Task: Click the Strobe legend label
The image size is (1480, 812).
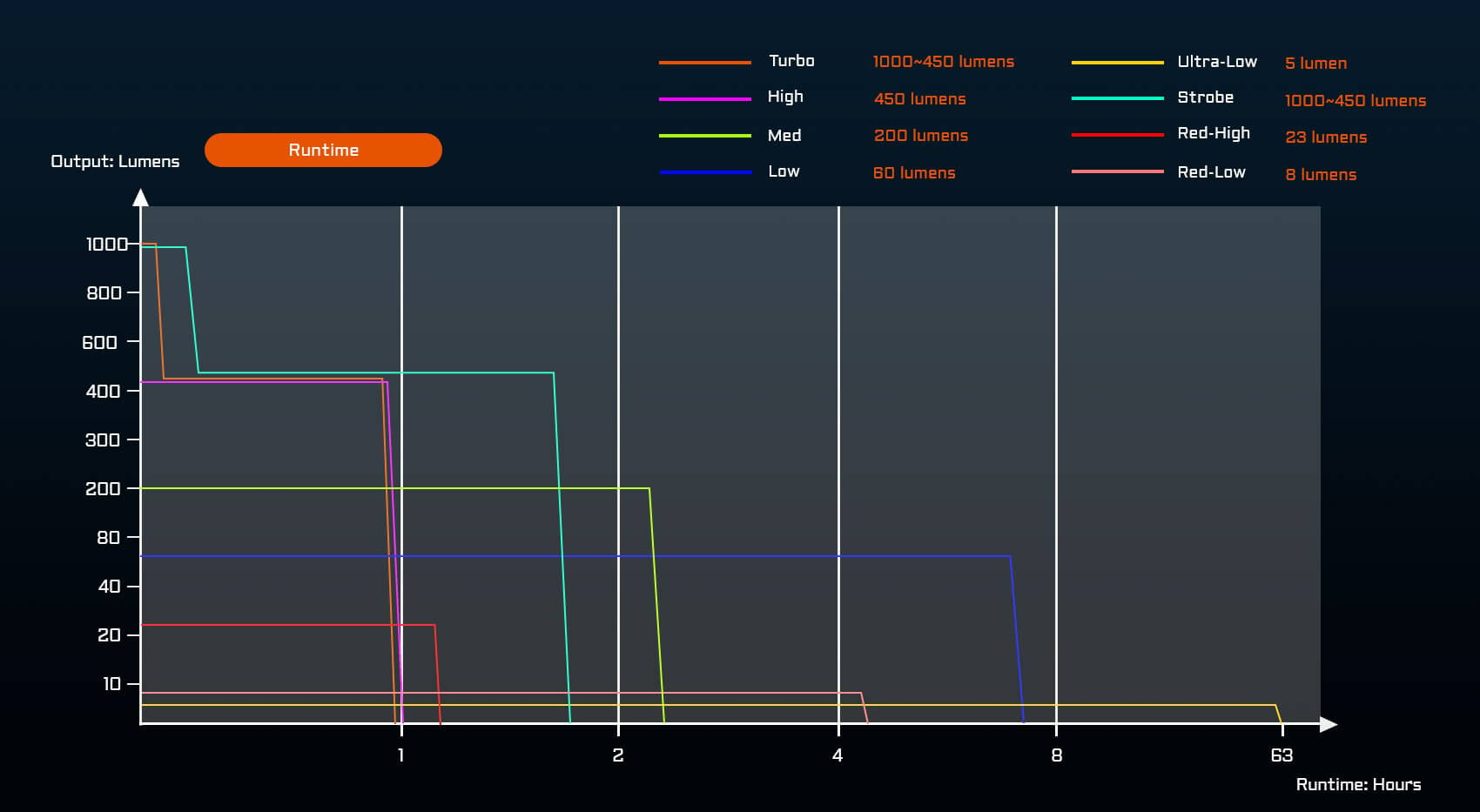Action: pyautogui.click(x=1205, y=97)
